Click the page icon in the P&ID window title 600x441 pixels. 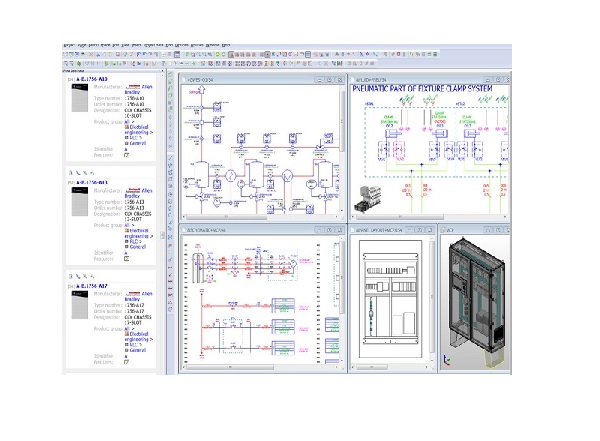(x=185, y=78)
